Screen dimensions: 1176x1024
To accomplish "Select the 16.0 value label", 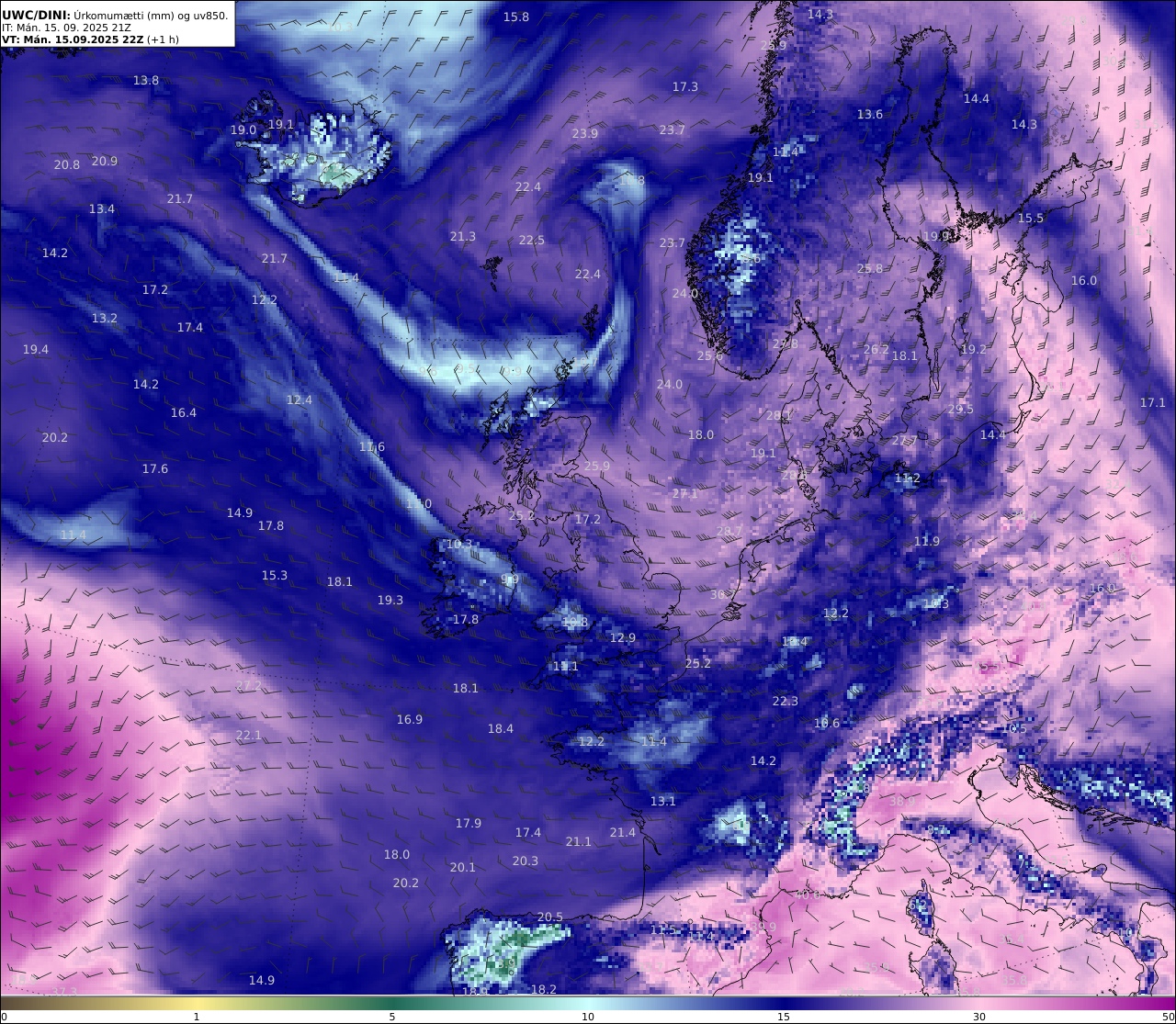I will tap(1084, 280).
